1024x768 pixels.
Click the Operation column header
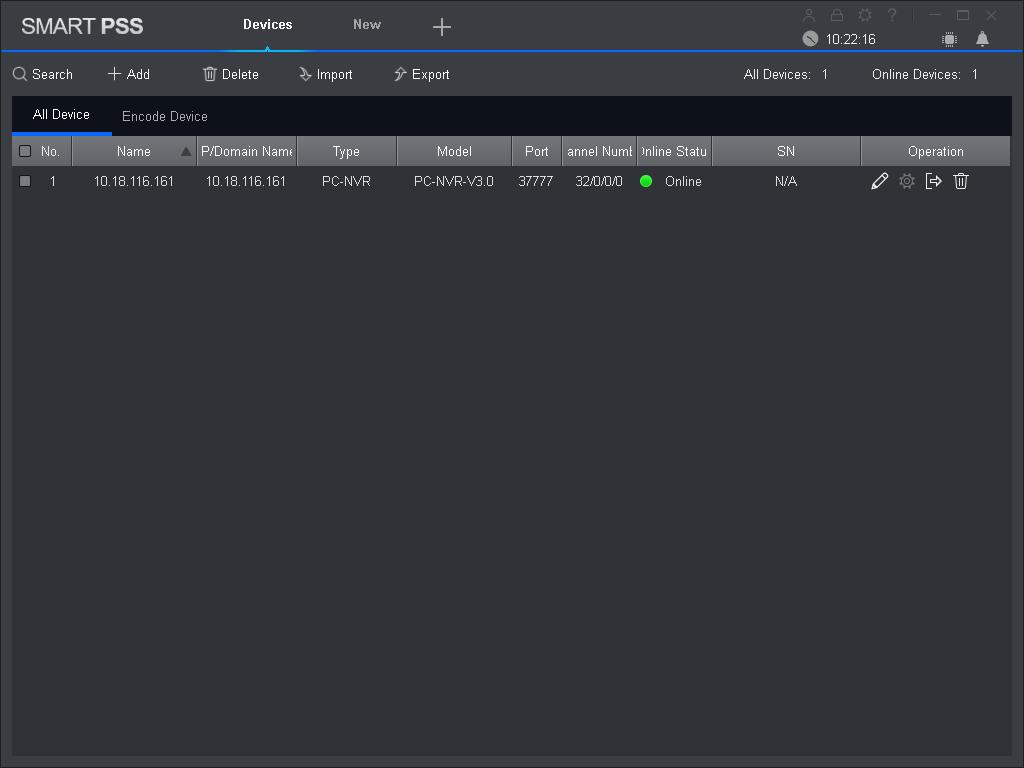tap(935, 152)
